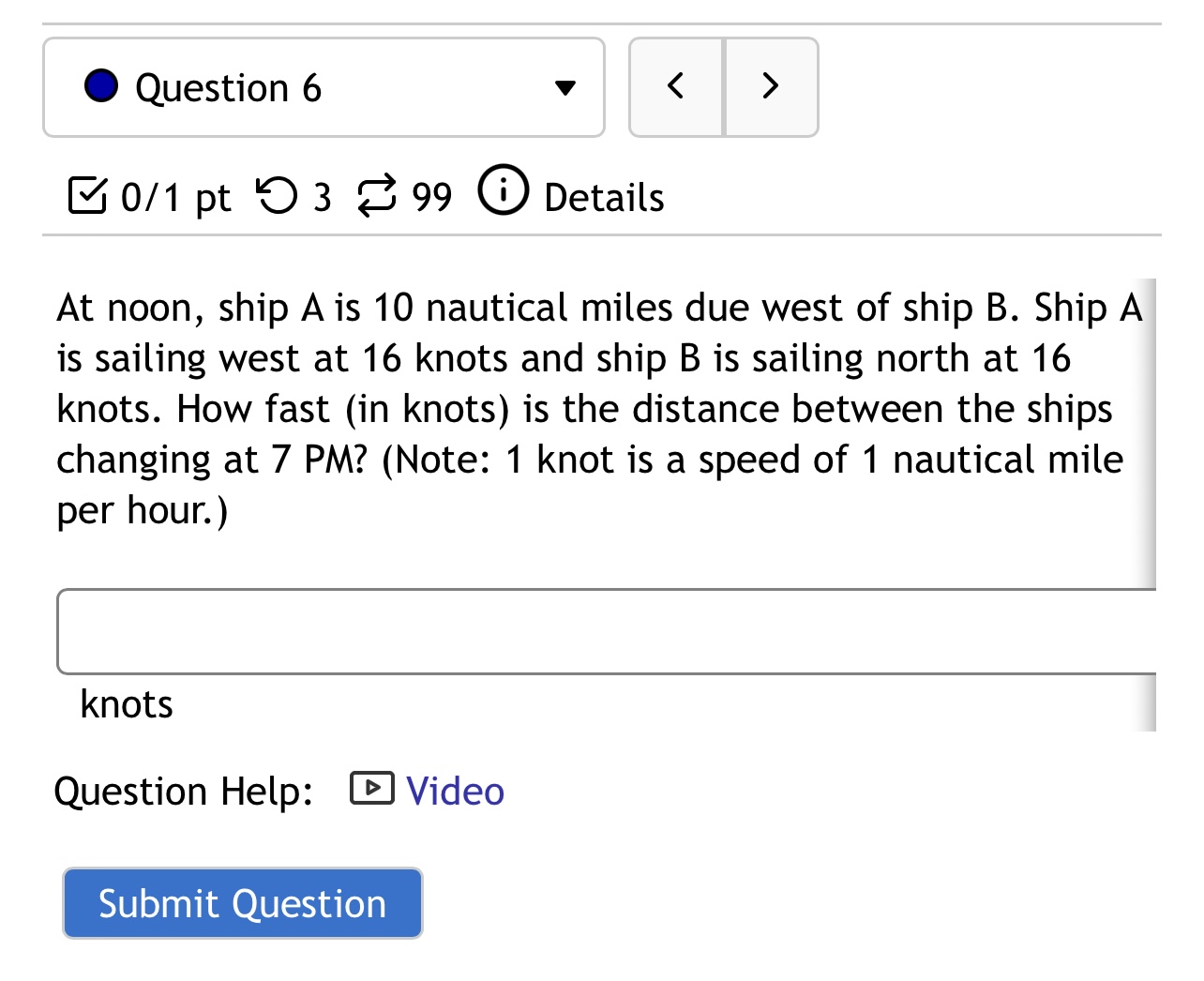
Task: Click the 0/1 pt score text
Action: coord(175,196)
